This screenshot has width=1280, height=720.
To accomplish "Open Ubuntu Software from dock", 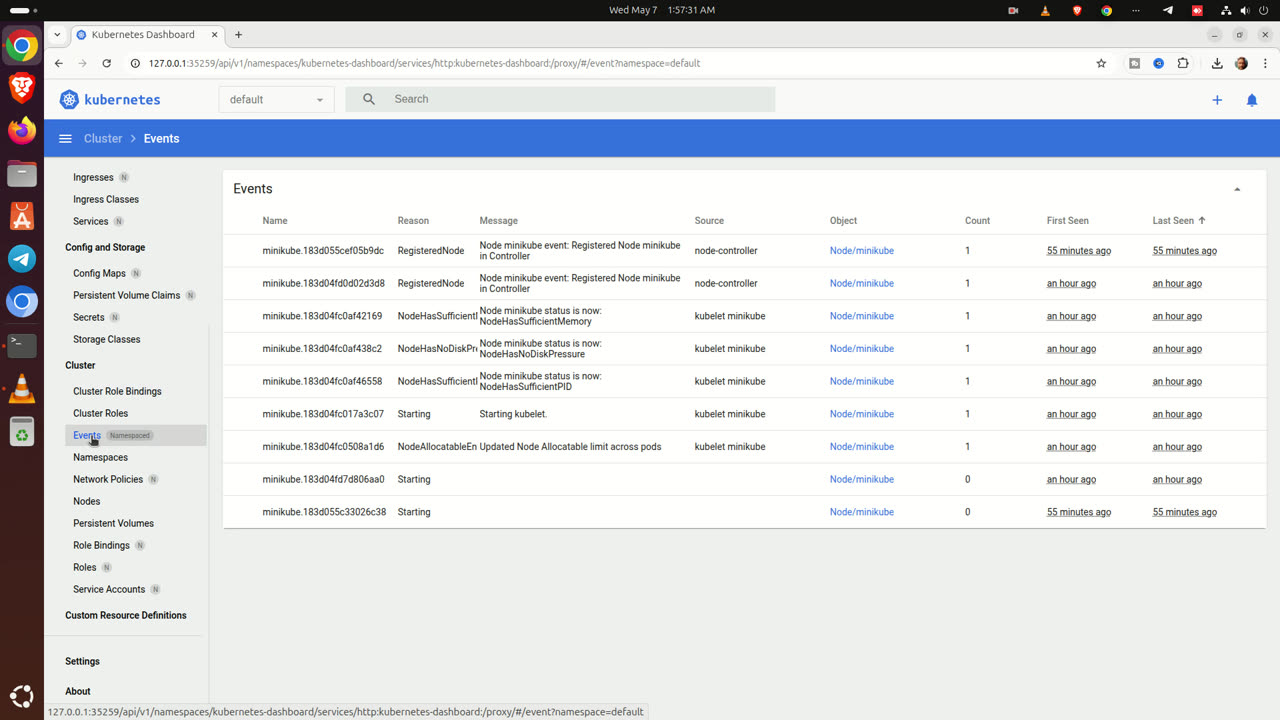I will [x=22, y=216].
